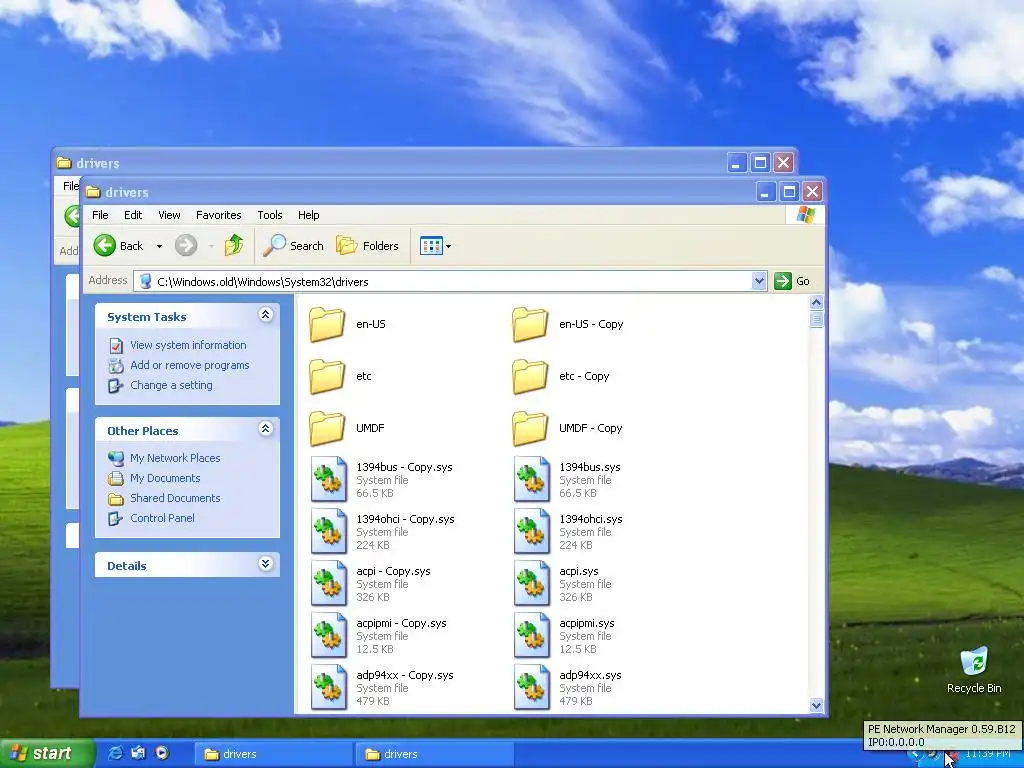1024x768 pixels.
Task: Select the etc folder icon
Action: (x=327, y=376)
